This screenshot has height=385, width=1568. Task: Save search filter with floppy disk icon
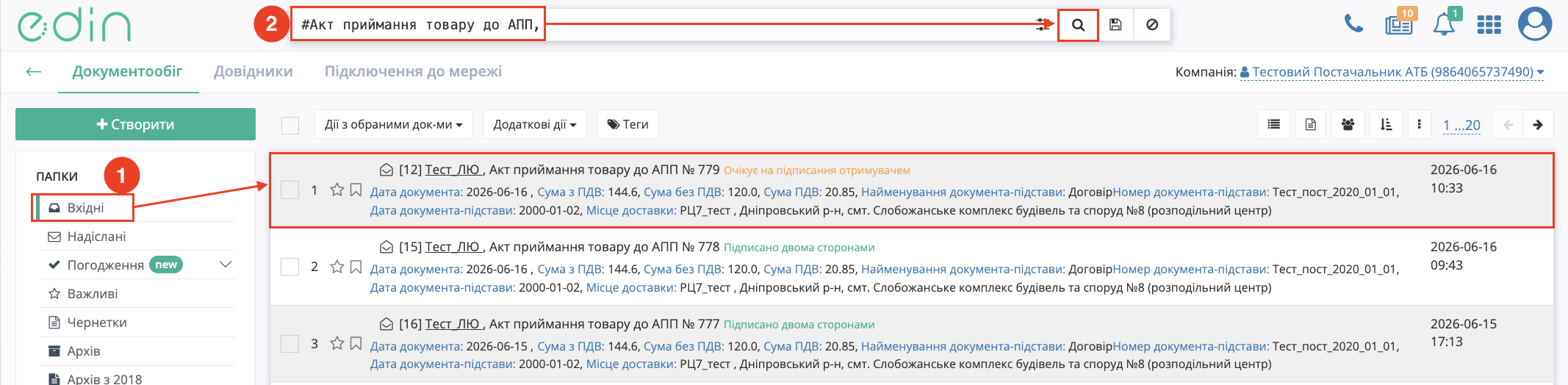(1115, 25)
